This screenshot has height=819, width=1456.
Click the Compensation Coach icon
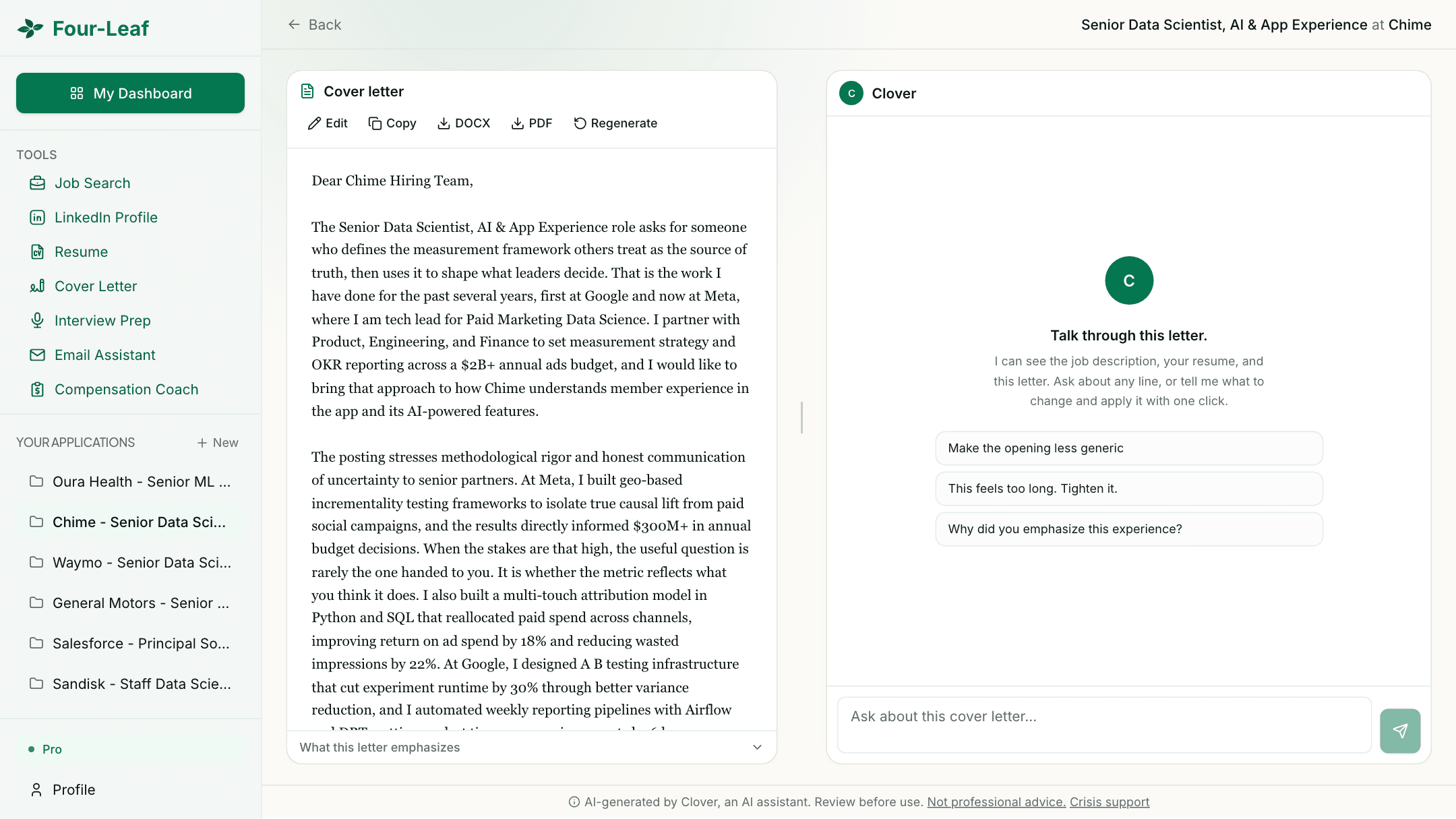click(x=38, y=390)
